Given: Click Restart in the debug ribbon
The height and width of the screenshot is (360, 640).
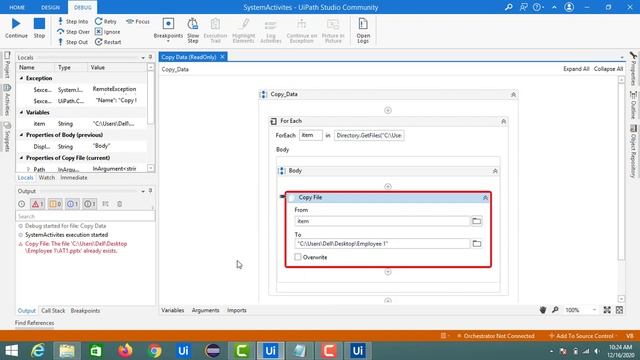Looking at the screenshot, I should 108,42.
